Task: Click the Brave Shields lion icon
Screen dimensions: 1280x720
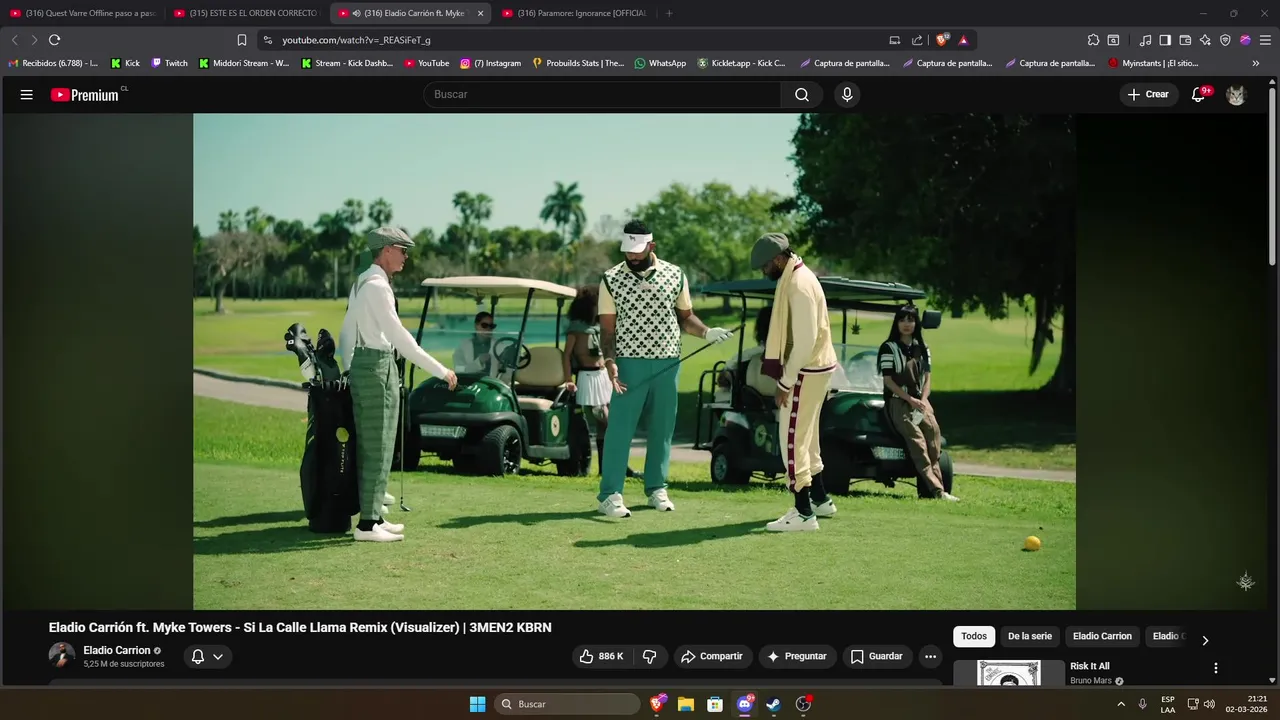Action: 942,40
